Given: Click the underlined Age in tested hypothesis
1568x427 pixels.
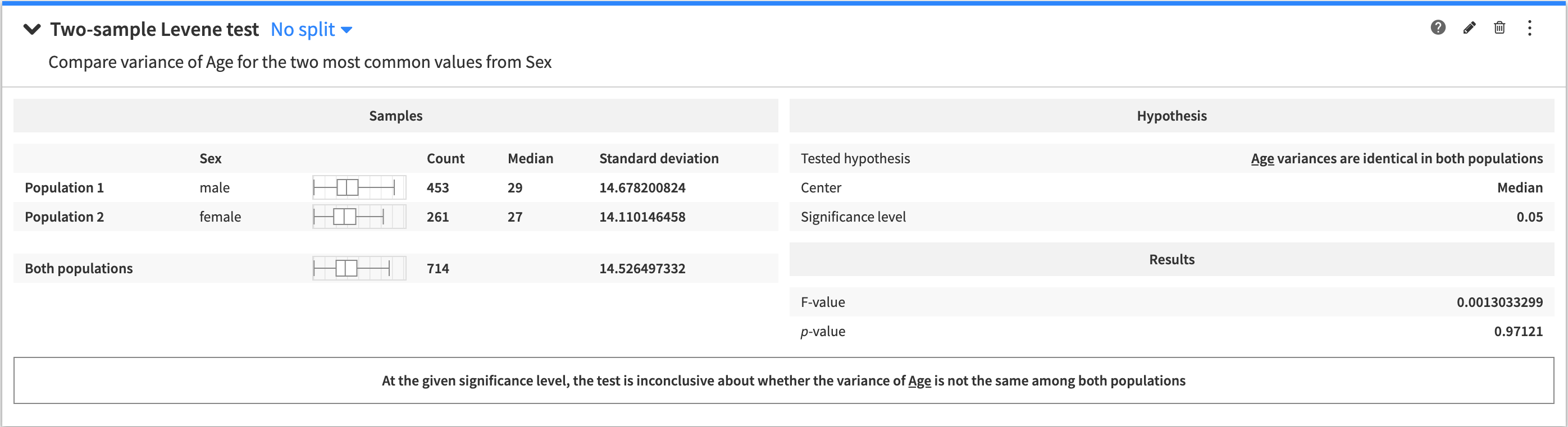Looking at the screenshot, I should [1262, 158].
